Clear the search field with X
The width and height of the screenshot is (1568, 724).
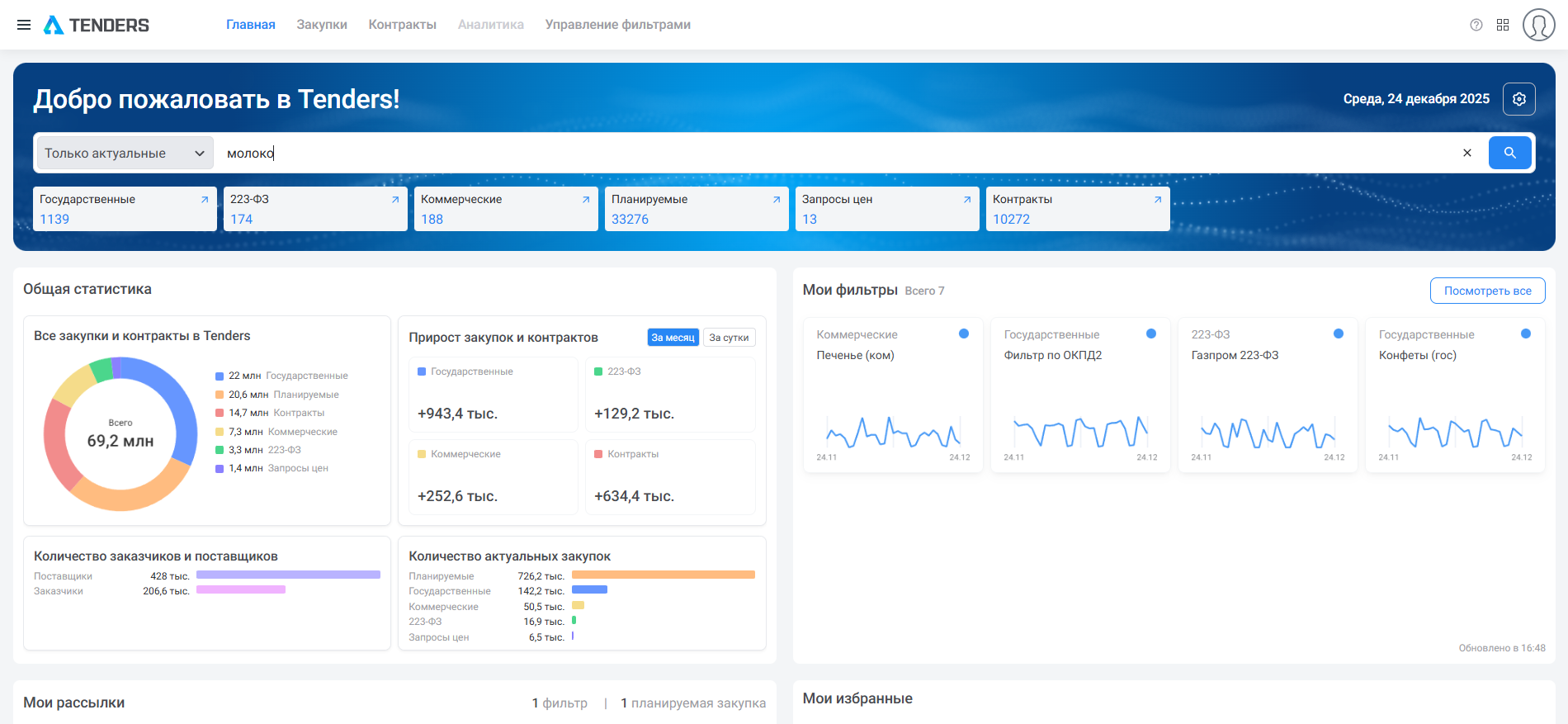[x=1467, y=153]
